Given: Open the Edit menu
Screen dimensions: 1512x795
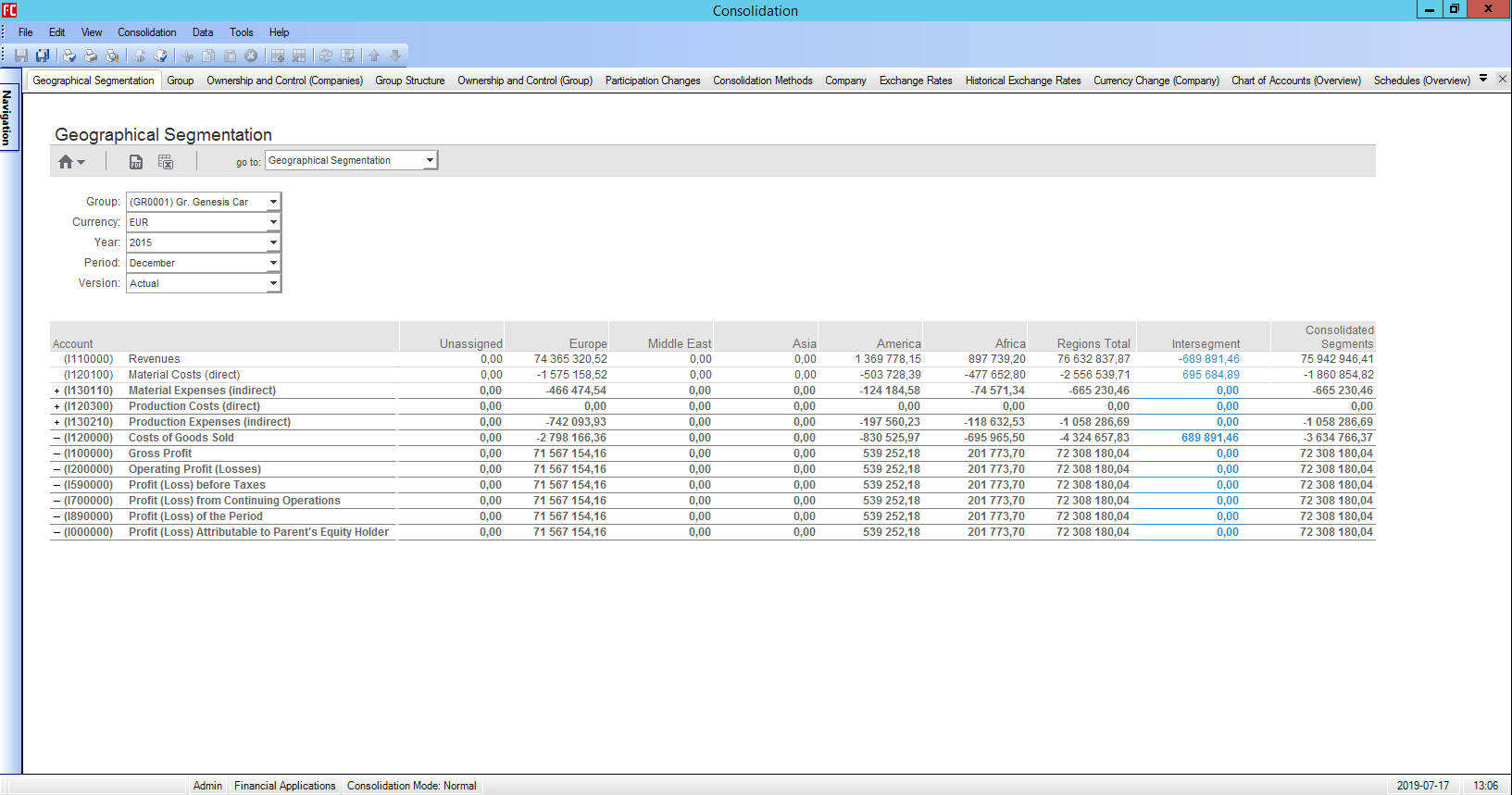Looking at the screenshot, I should [x=56, y=32].
